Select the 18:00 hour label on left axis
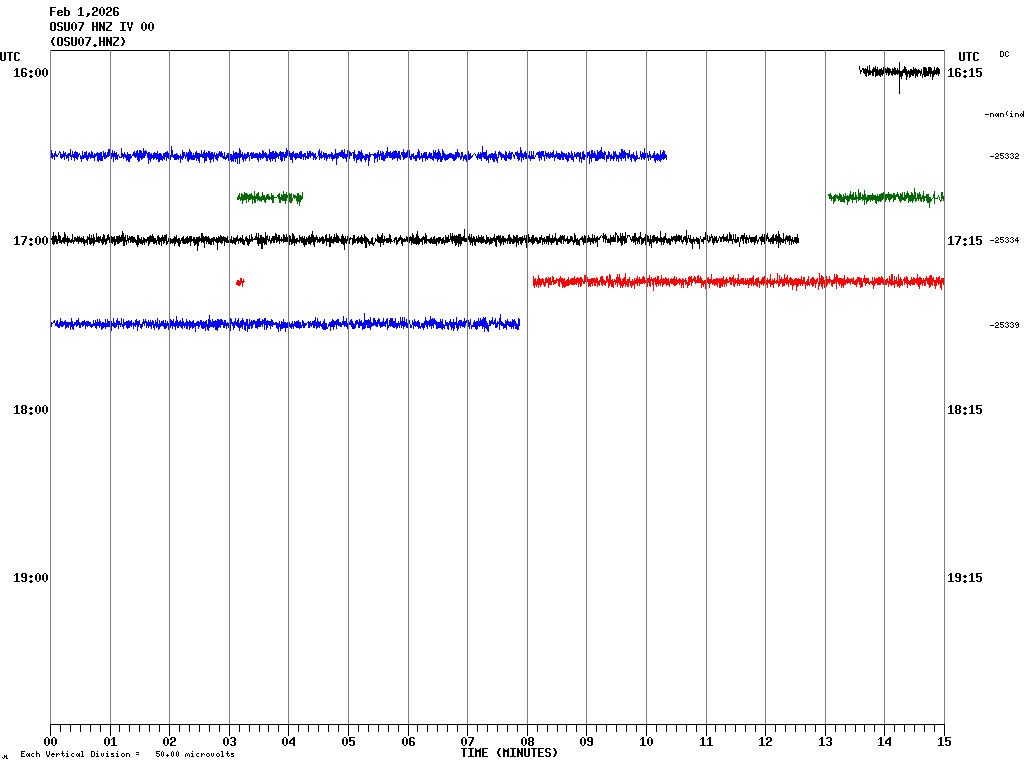 point(31,410)
